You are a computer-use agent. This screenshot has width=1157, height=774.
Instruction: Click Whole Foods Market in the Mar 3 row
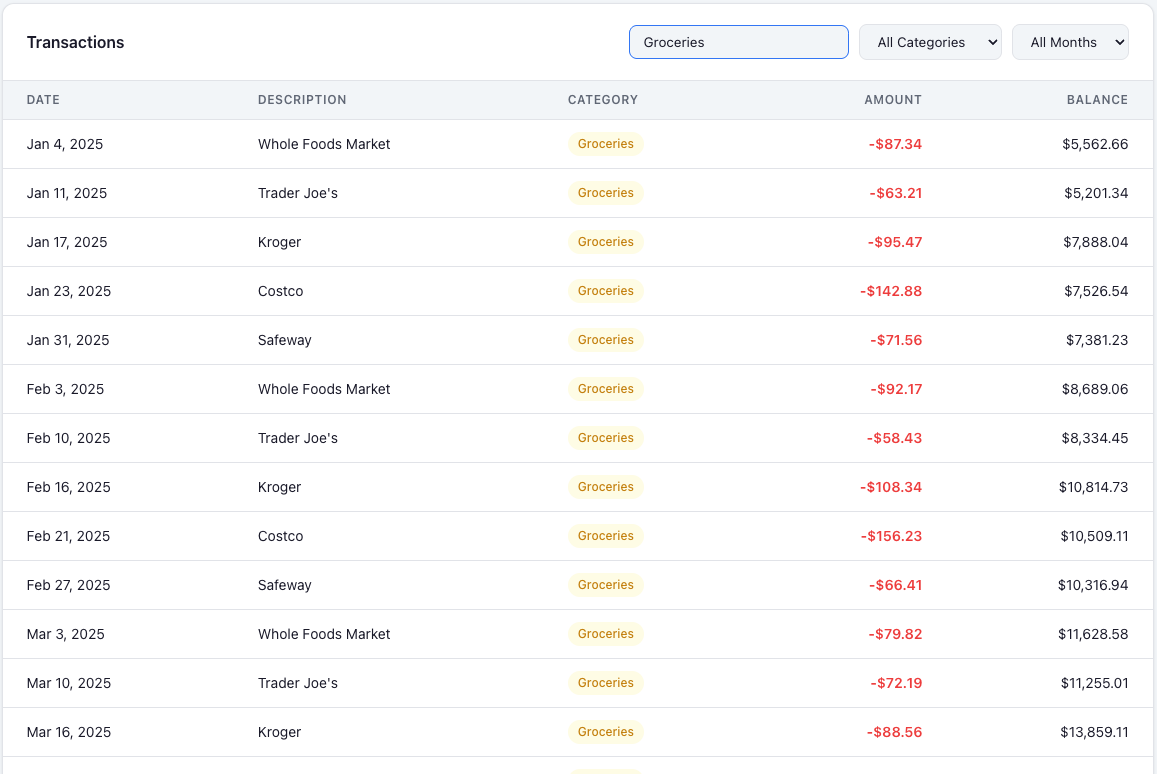tap(324, 634)
